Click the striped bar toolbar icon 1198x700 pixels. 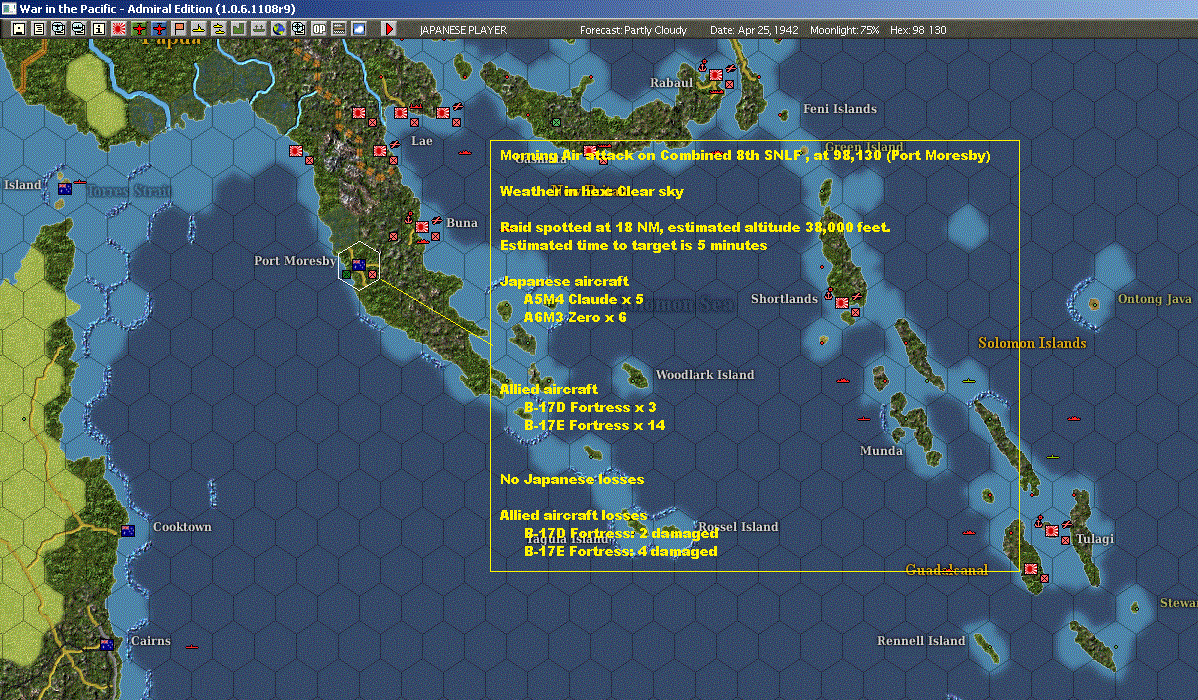tap(338, 29)
